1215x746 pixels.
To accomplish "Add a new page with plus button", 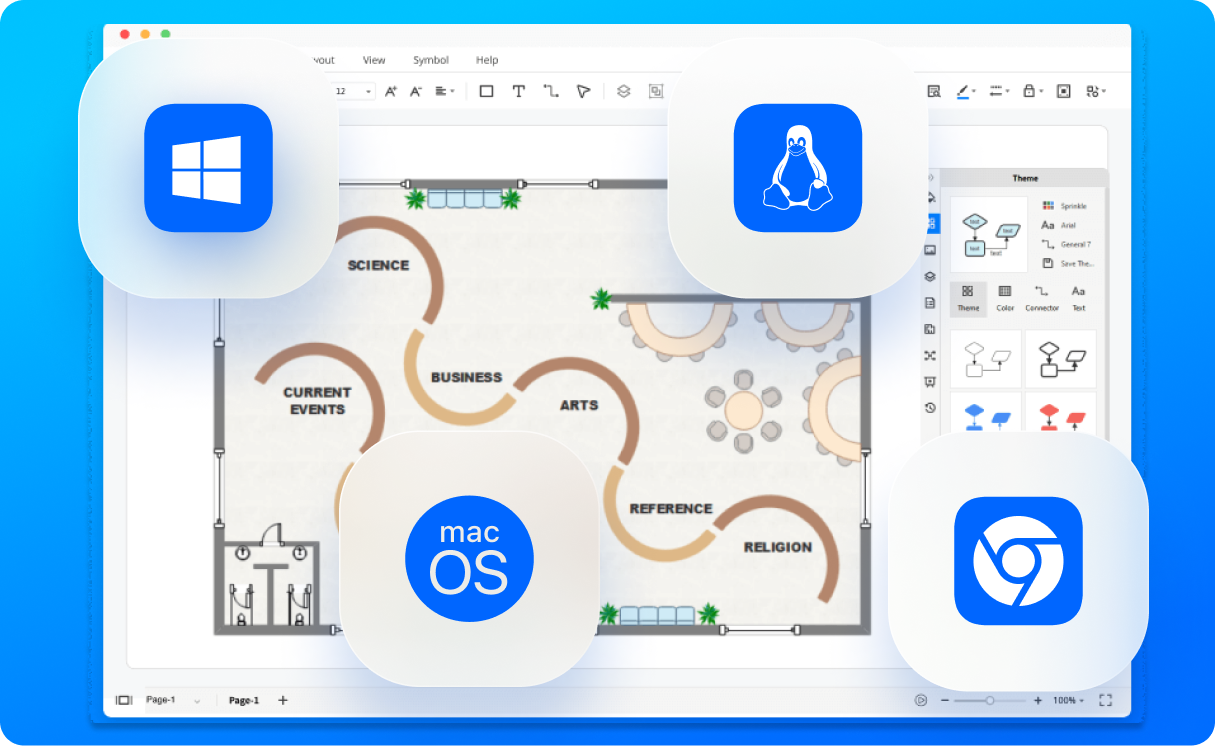I will pyautogui.click(x=283, y=700).
